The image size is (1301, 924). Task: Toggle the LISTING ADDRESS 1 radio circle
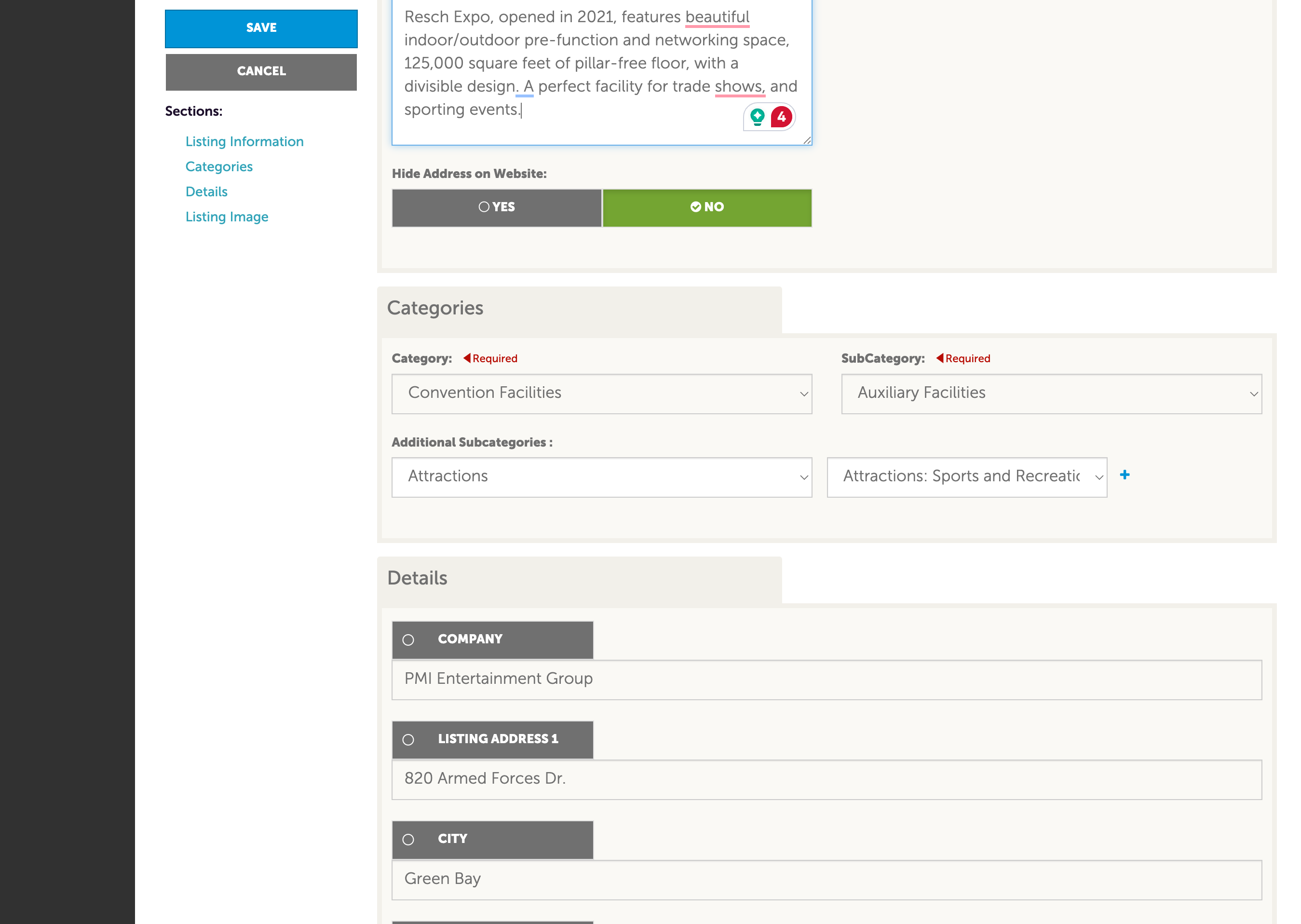coord(408,739)
